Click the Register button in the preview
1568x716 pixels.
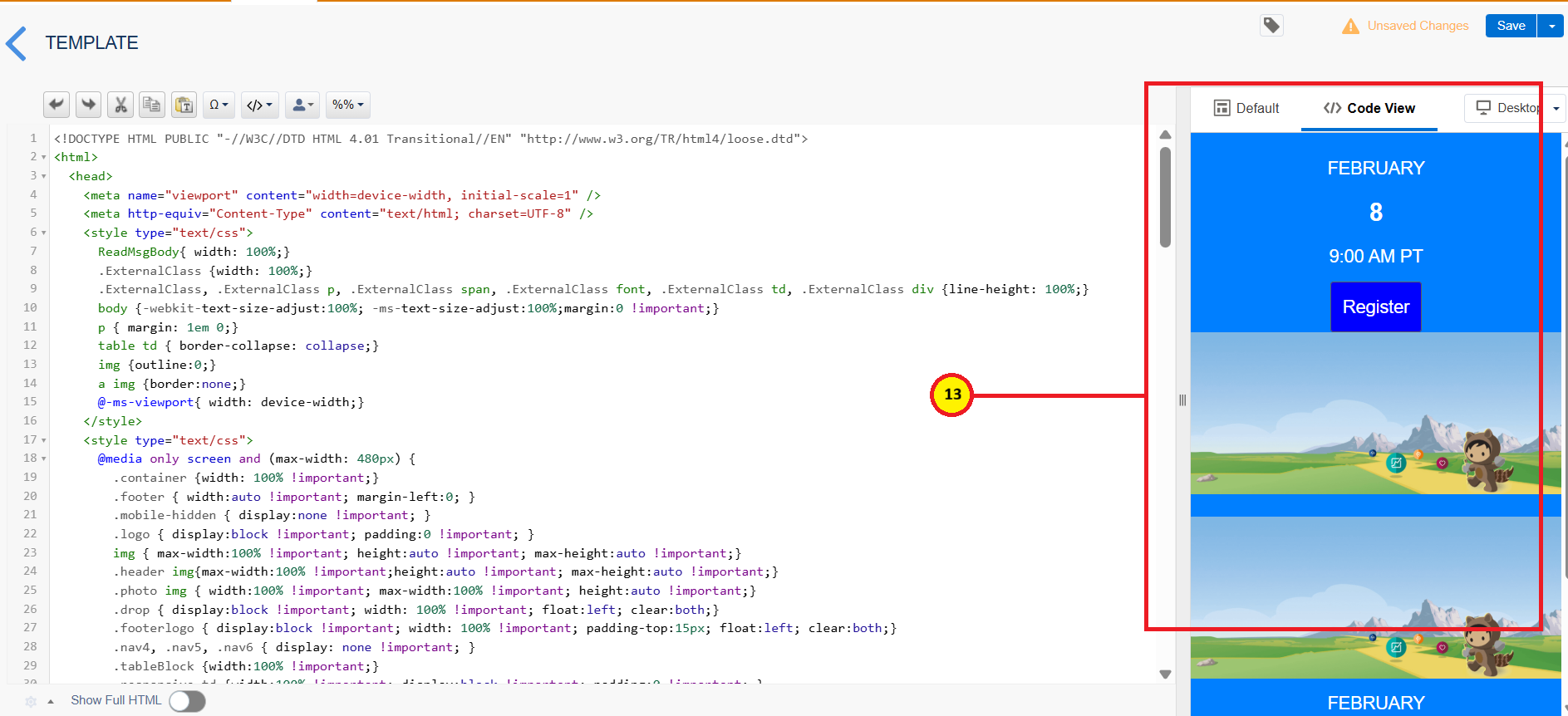(x=1375, y=307)
